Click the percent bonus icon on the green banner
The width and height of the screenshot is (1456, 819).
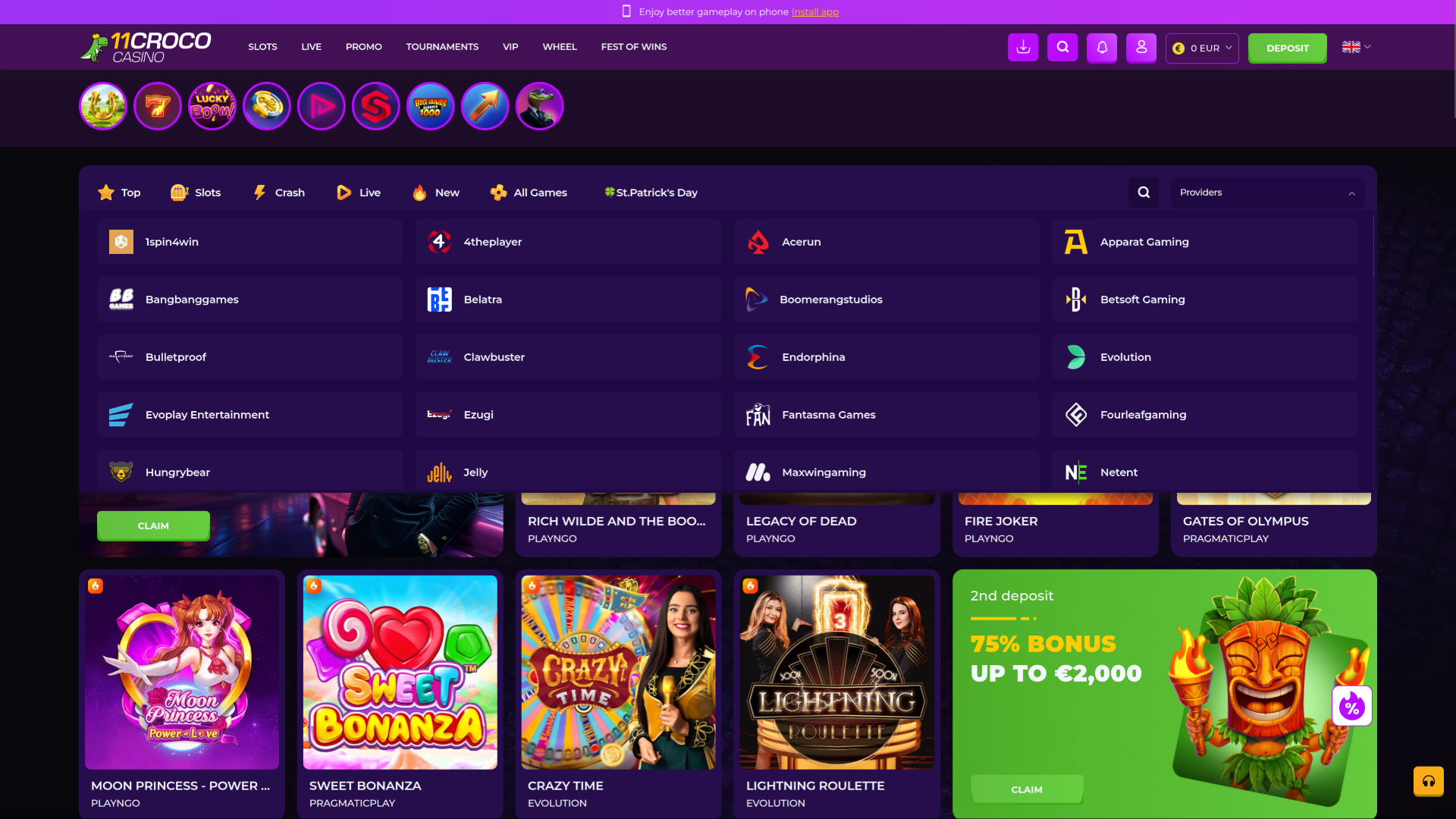click(x=1352, y=706)
